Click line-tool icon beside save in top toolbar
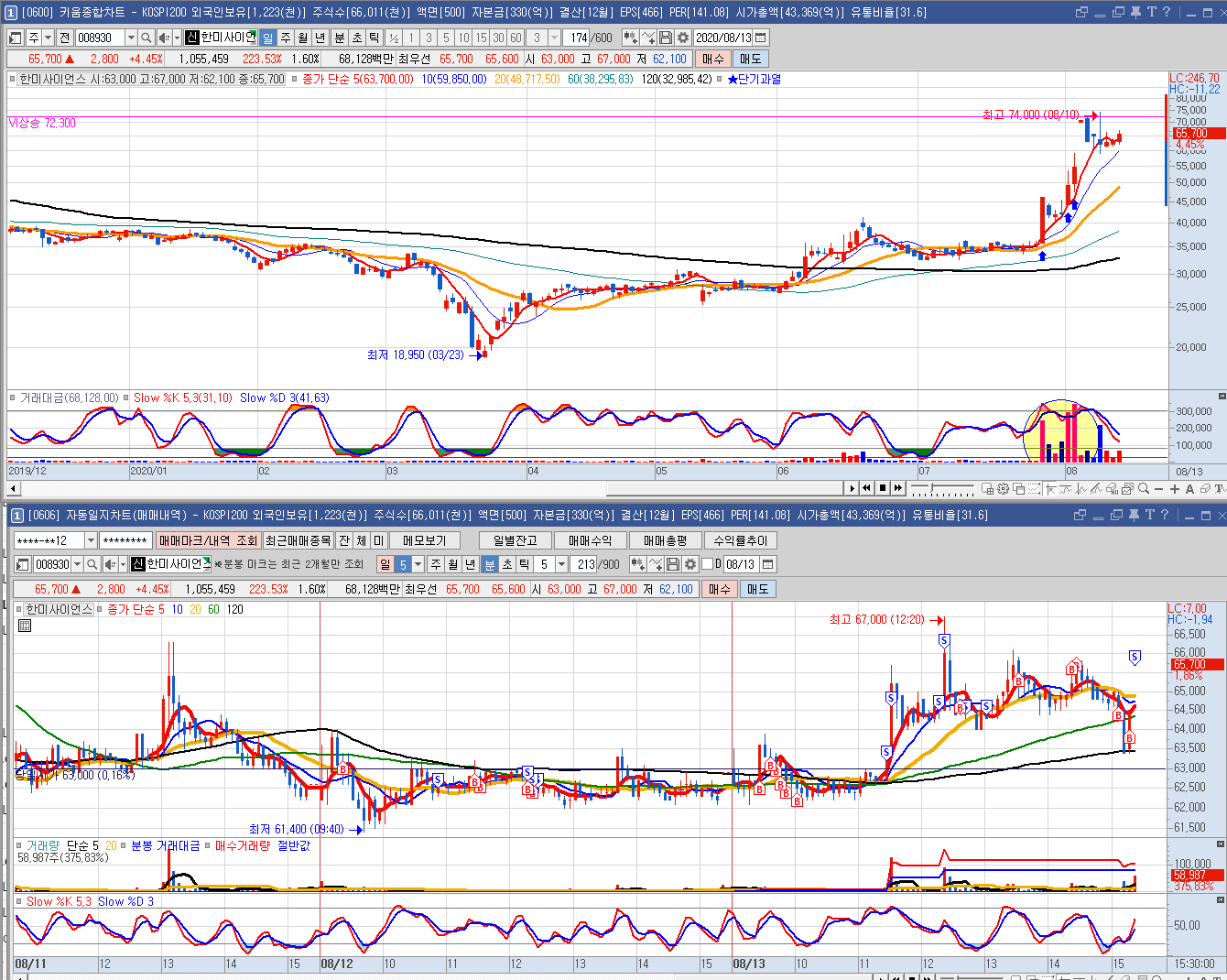 coord(648,38)
